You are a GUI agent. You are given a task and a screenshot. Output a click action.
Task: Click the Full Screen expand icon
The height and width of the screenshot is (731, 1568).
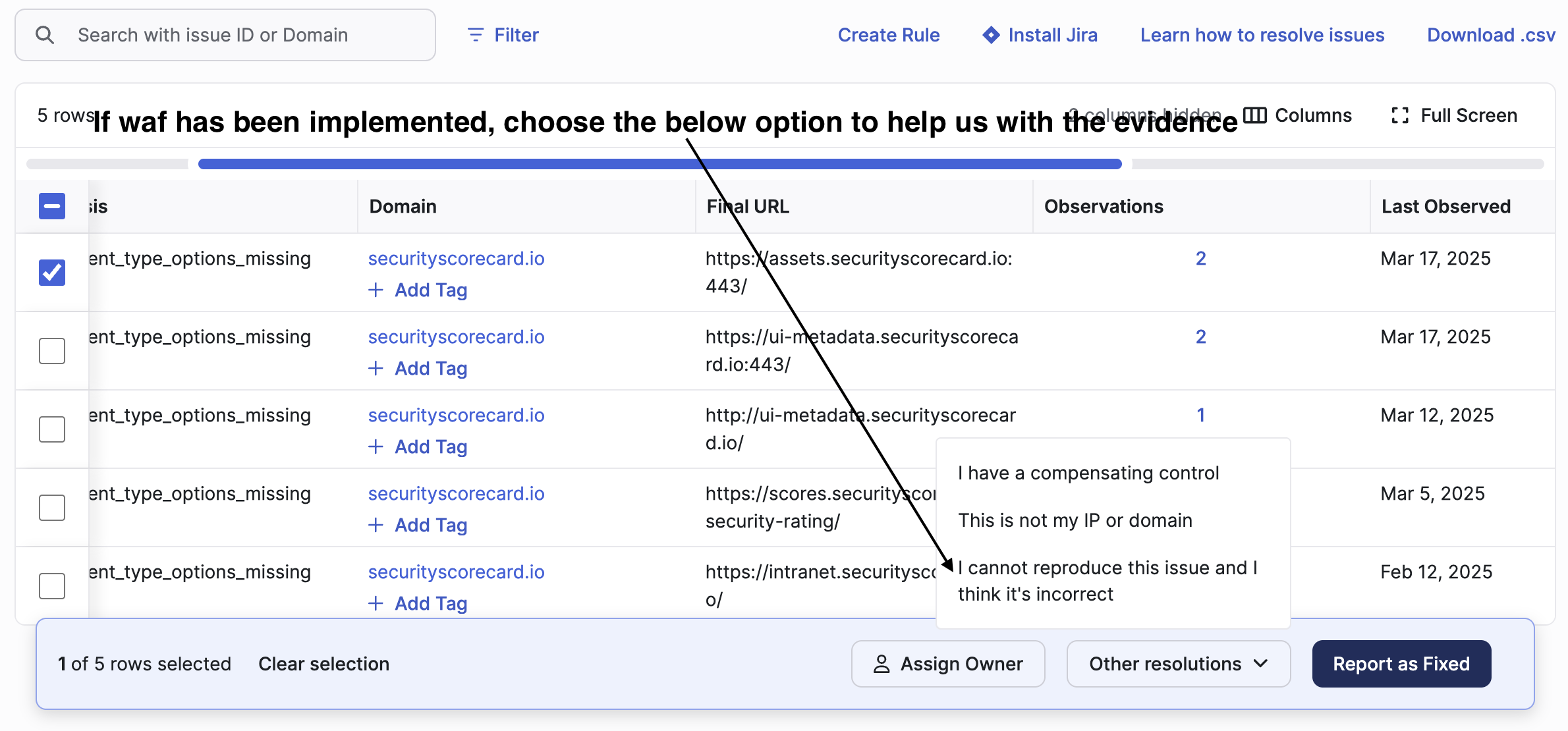(x=1399, y=115)
